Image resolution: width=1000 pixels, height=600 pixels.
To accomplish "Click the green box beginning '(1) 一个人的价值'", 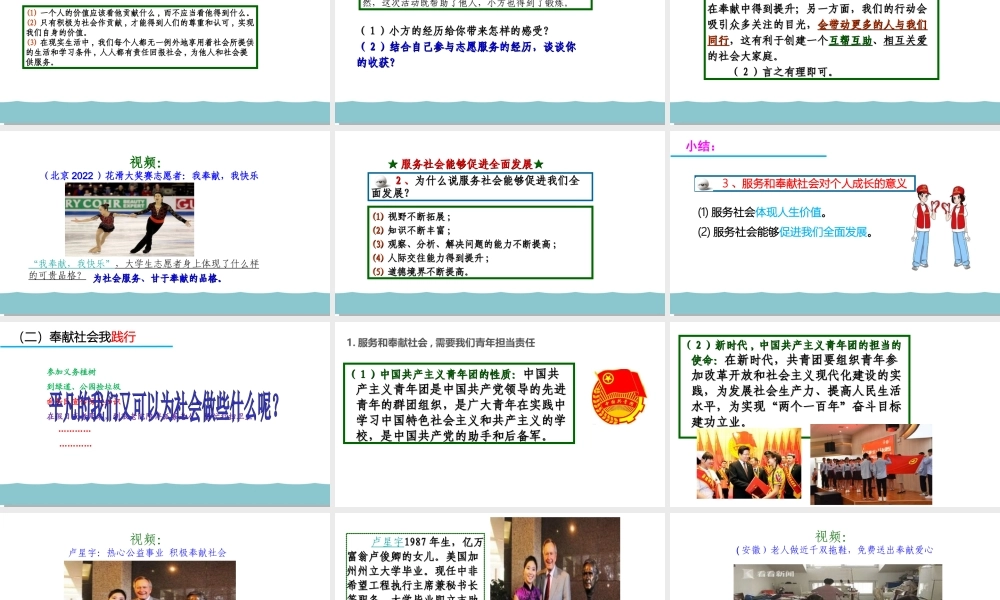I will [x=140, y=37].
